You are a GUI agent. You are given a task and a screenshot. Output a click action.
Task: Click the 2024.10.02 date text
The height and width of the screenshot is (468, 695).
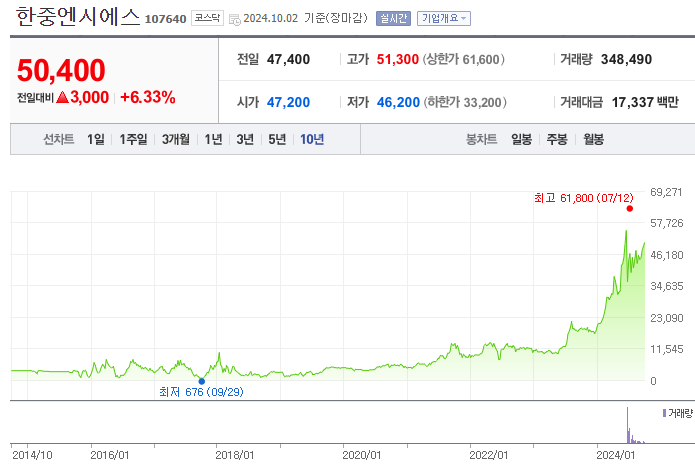pyautogui.click(x=270, y=19)
